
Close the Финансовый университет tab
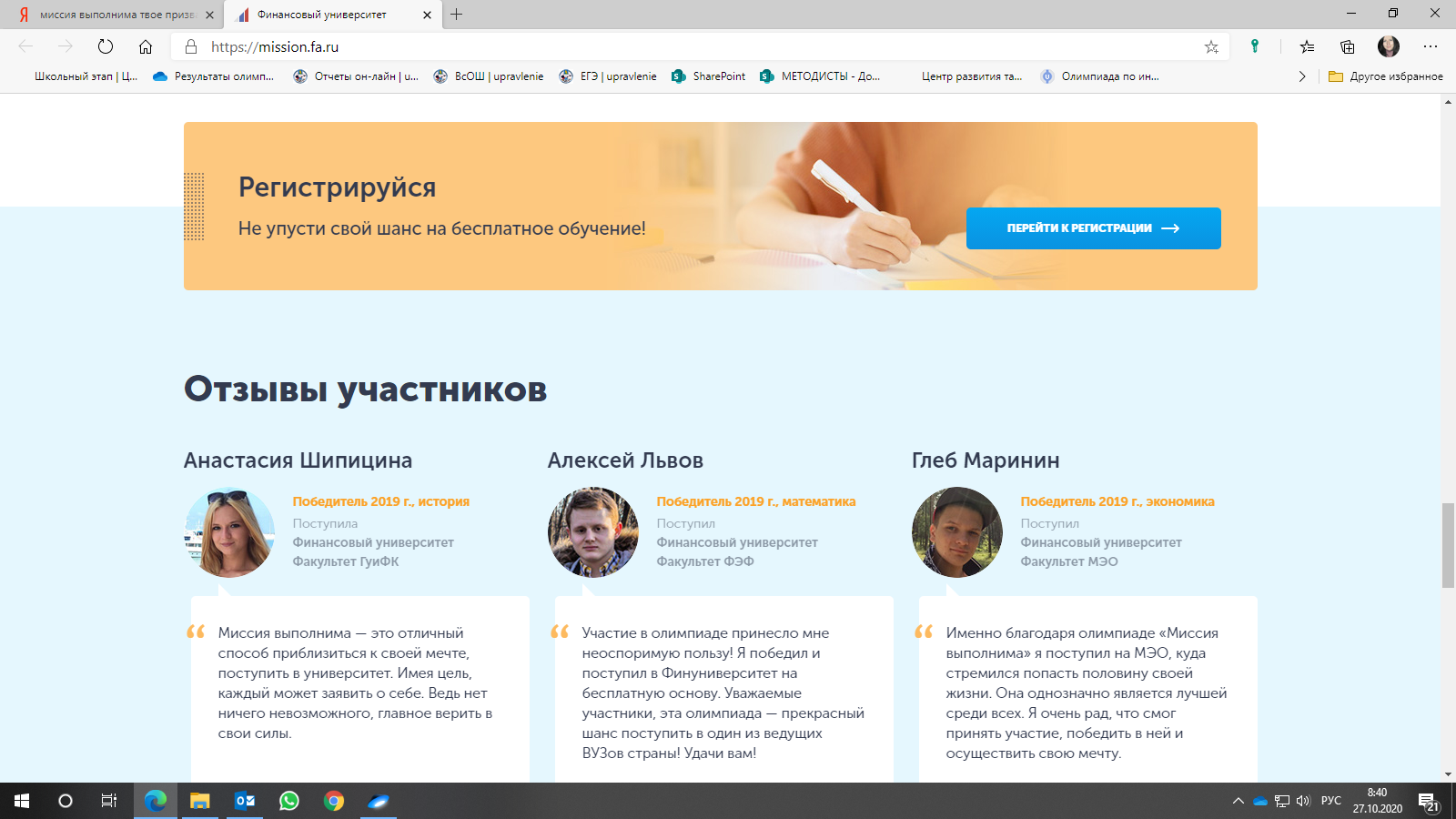coord(428,15)
